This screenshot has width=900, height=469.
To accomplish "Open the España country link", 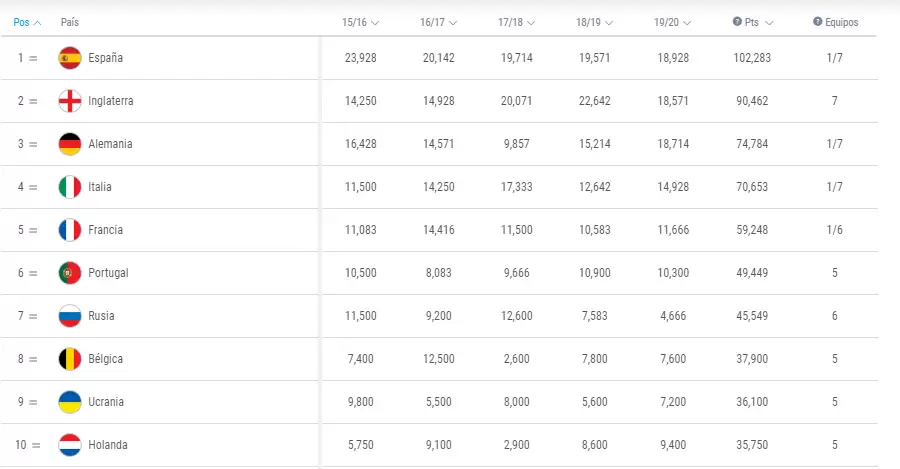I will click(x=106, y=58).
